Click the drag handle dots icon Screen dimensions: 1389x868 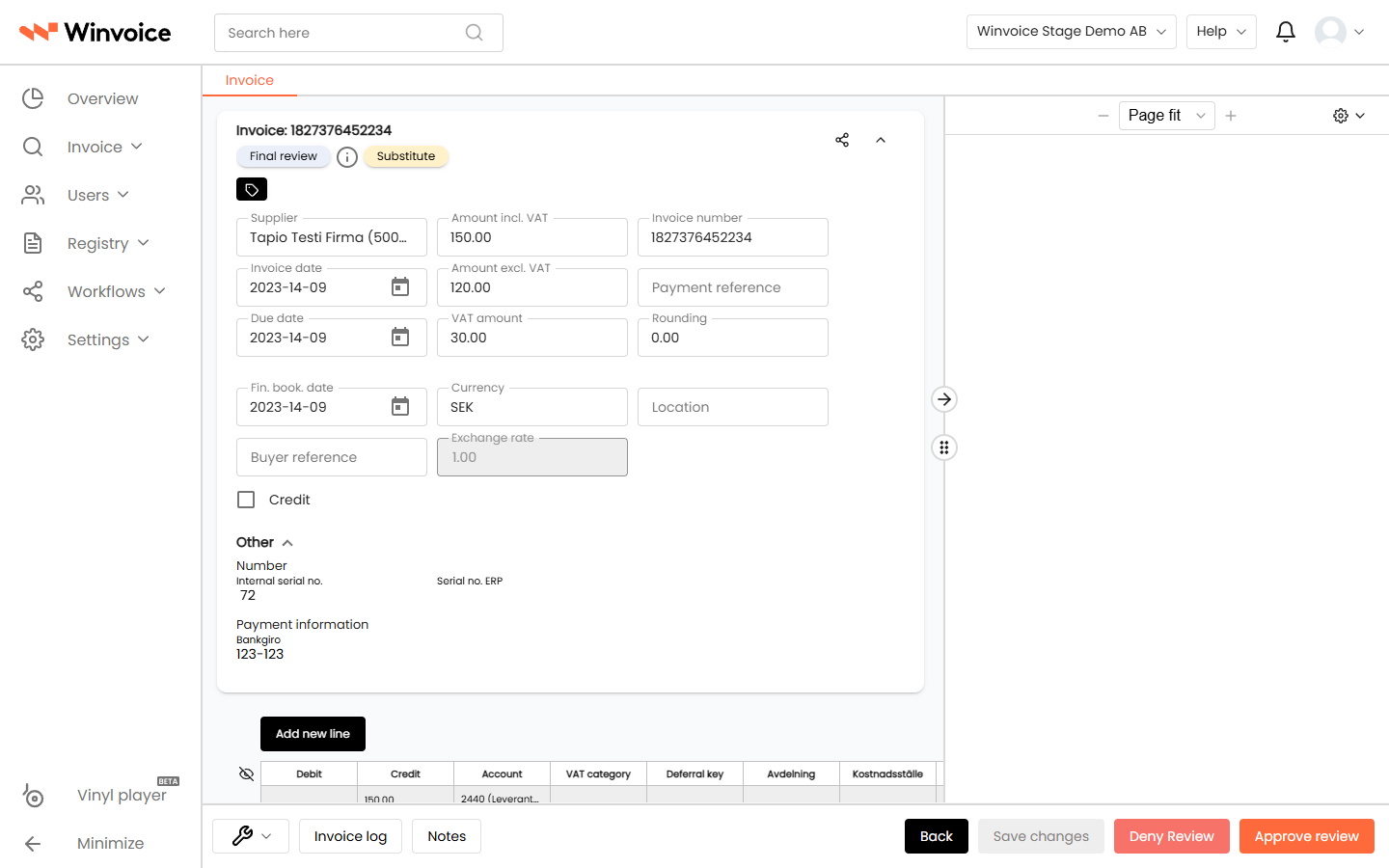[x=944, y=448]
